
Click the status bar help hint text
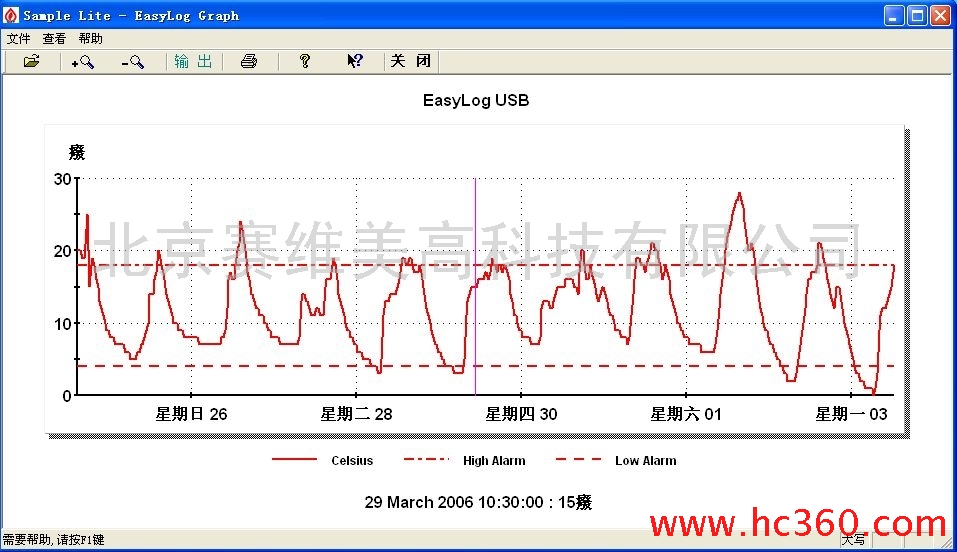(54, 540)
